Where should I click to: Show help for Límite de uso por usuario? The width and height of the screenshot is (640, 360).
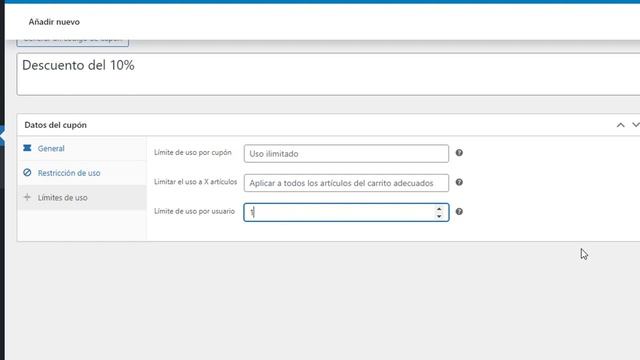tap(459, 211)
